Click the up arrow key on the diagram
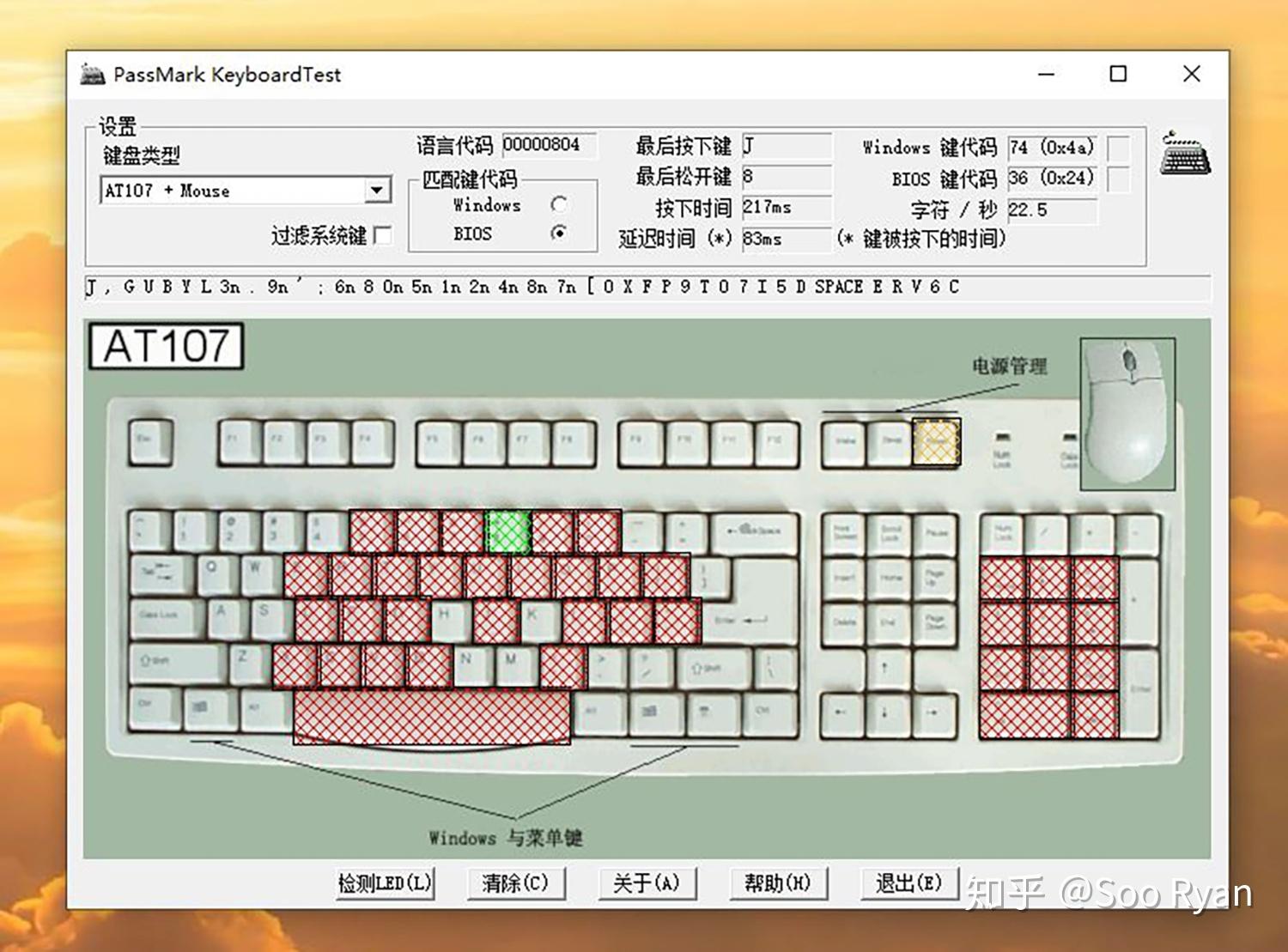This screenshot has height=952, width=1288. pyautogui.click(x=890, y=668)
